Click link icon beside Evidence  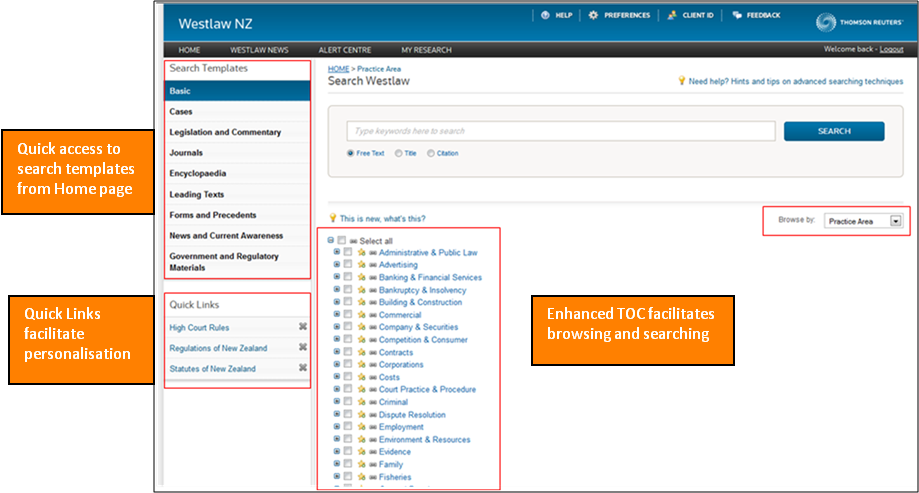373,451
